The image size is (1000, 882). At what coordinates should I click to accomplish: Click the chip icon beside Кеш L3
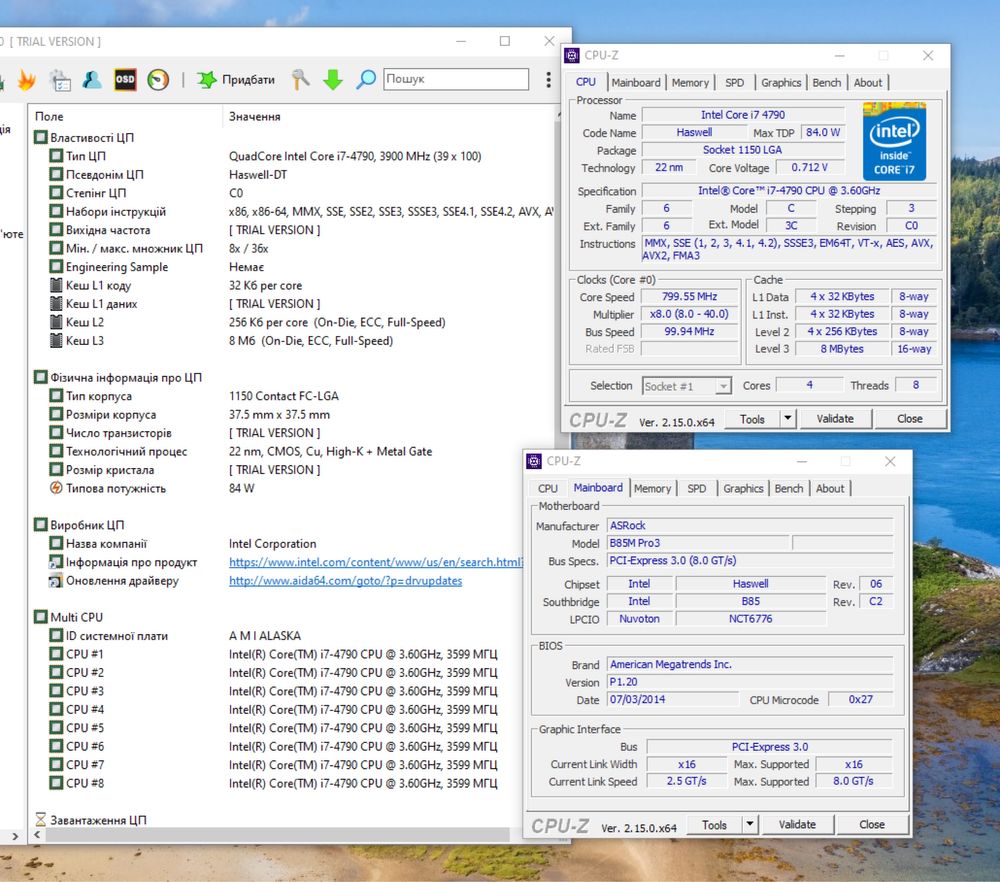(x=56, y=341)
